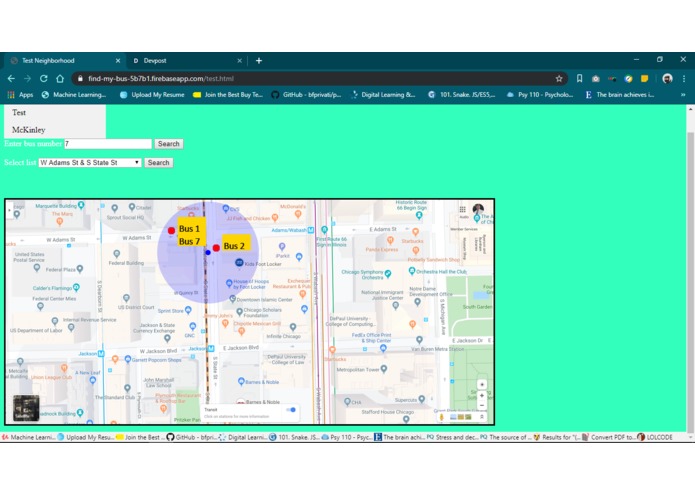Open Convert PDF item in bottom bar
Image resolution: width=695 pixels, height=494 pixels.
(x=609, y=437)
